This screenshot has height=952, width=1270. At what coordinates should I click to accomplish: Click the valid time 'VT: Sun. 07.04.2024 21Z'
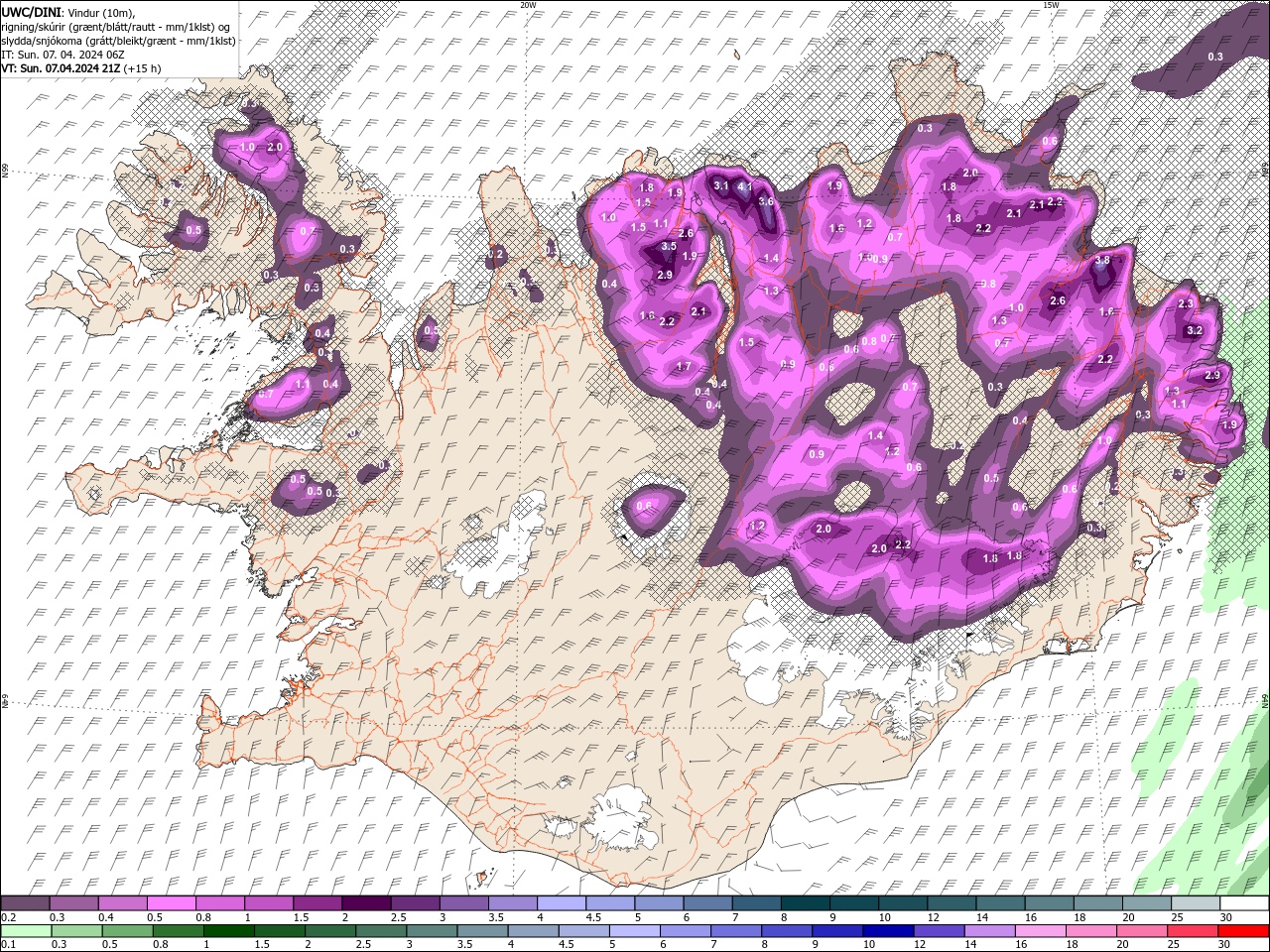coord(62,67)
